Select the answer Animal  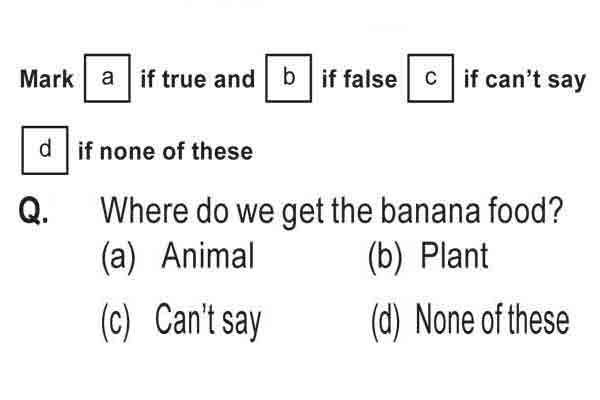pos(208,255)
